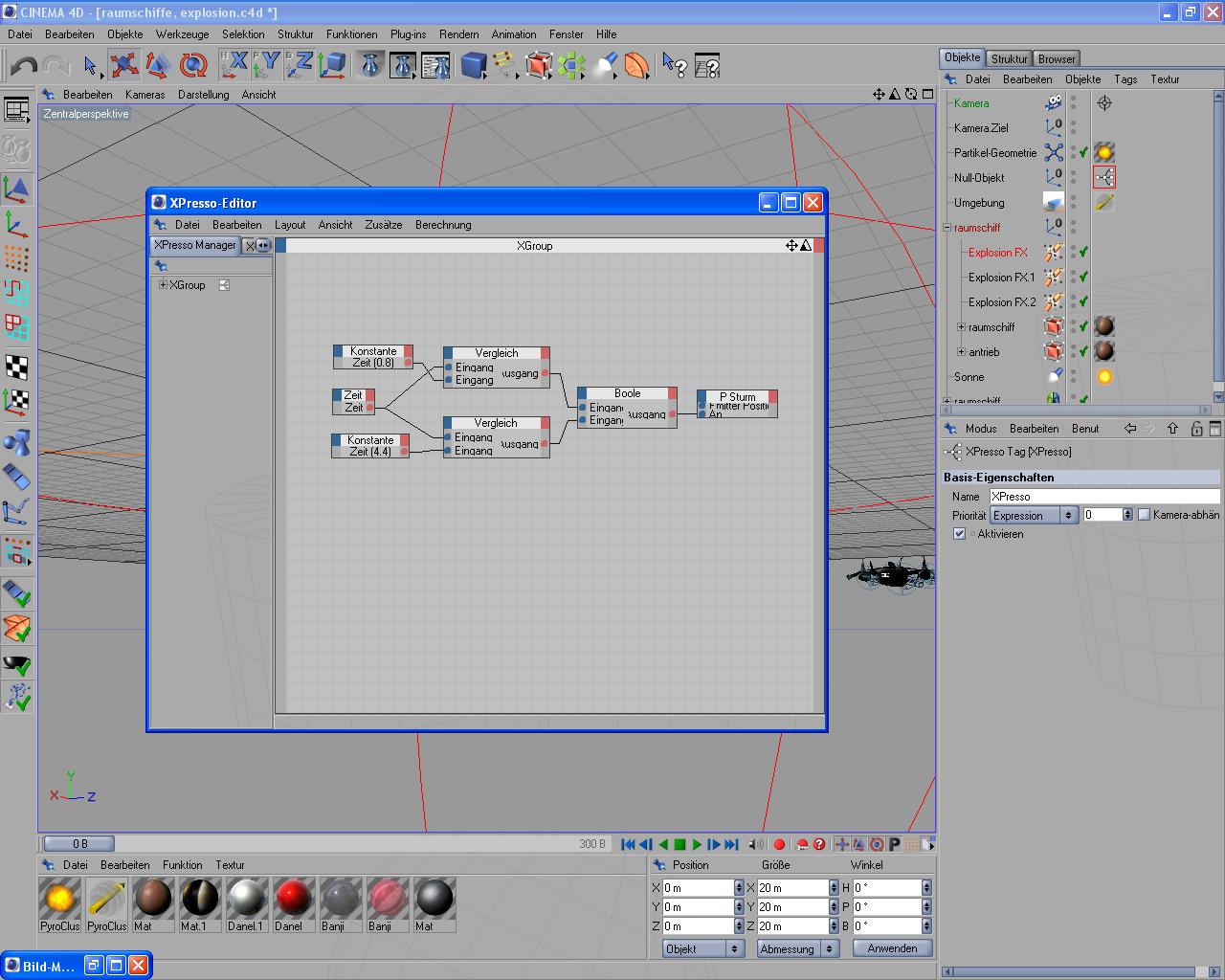The width and height of the screenshot is (1225, 980).
Task: Expand the XGroup tree node
Action: (x=163, y=285)
